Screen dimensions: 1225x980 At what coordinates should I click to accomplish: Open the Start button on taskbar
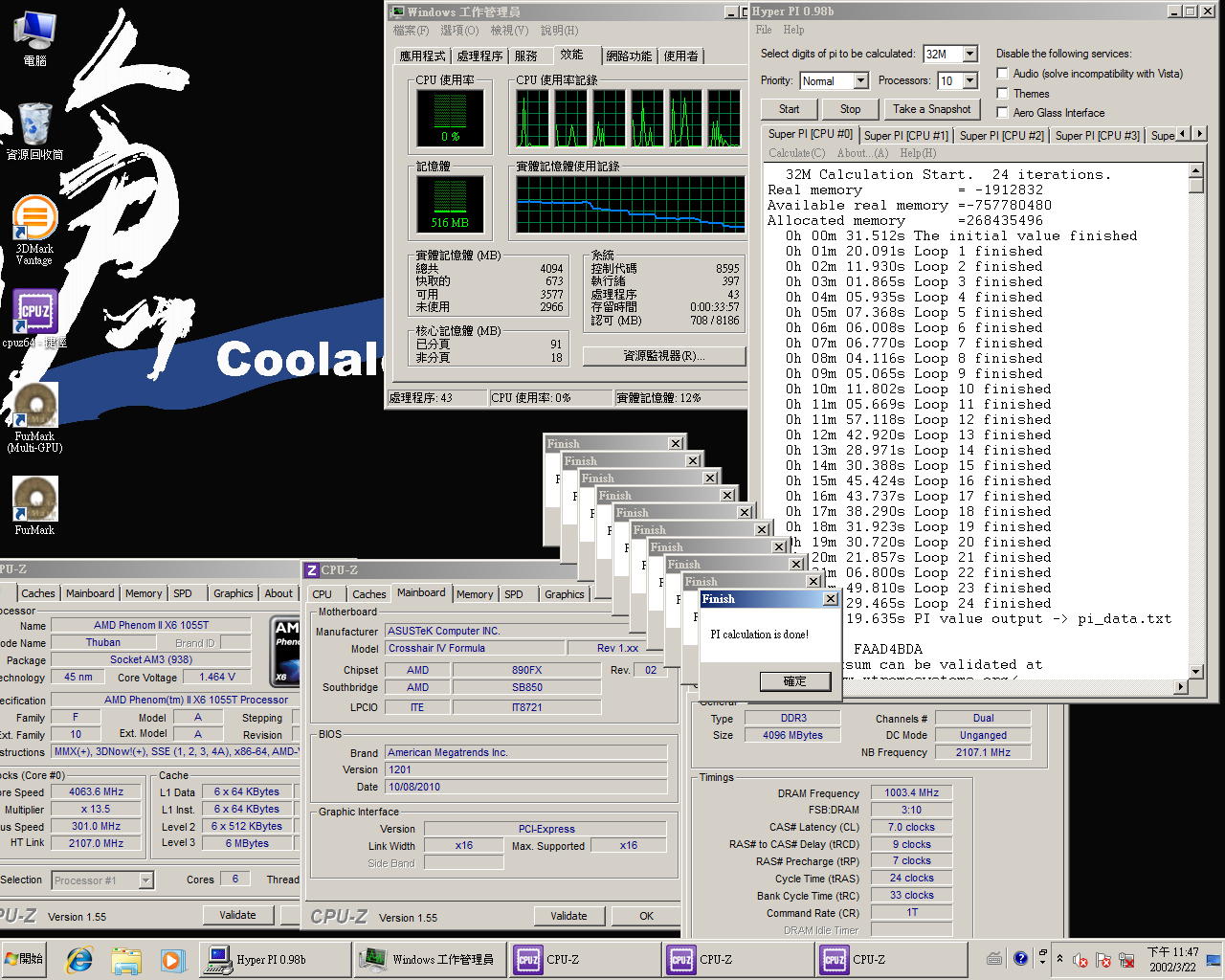[x=25, y=959]
